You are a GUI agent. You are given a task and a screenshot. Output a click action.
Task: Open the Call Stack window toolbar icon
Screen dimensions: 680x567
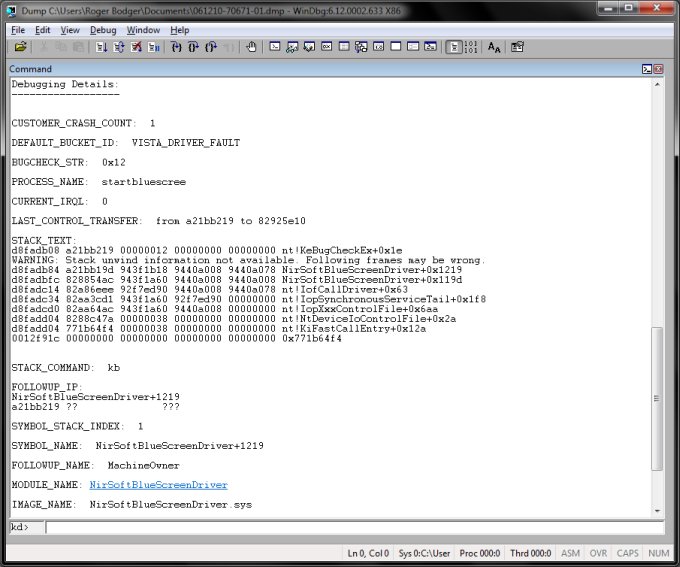pyautogui.click(x=361, y=46)
